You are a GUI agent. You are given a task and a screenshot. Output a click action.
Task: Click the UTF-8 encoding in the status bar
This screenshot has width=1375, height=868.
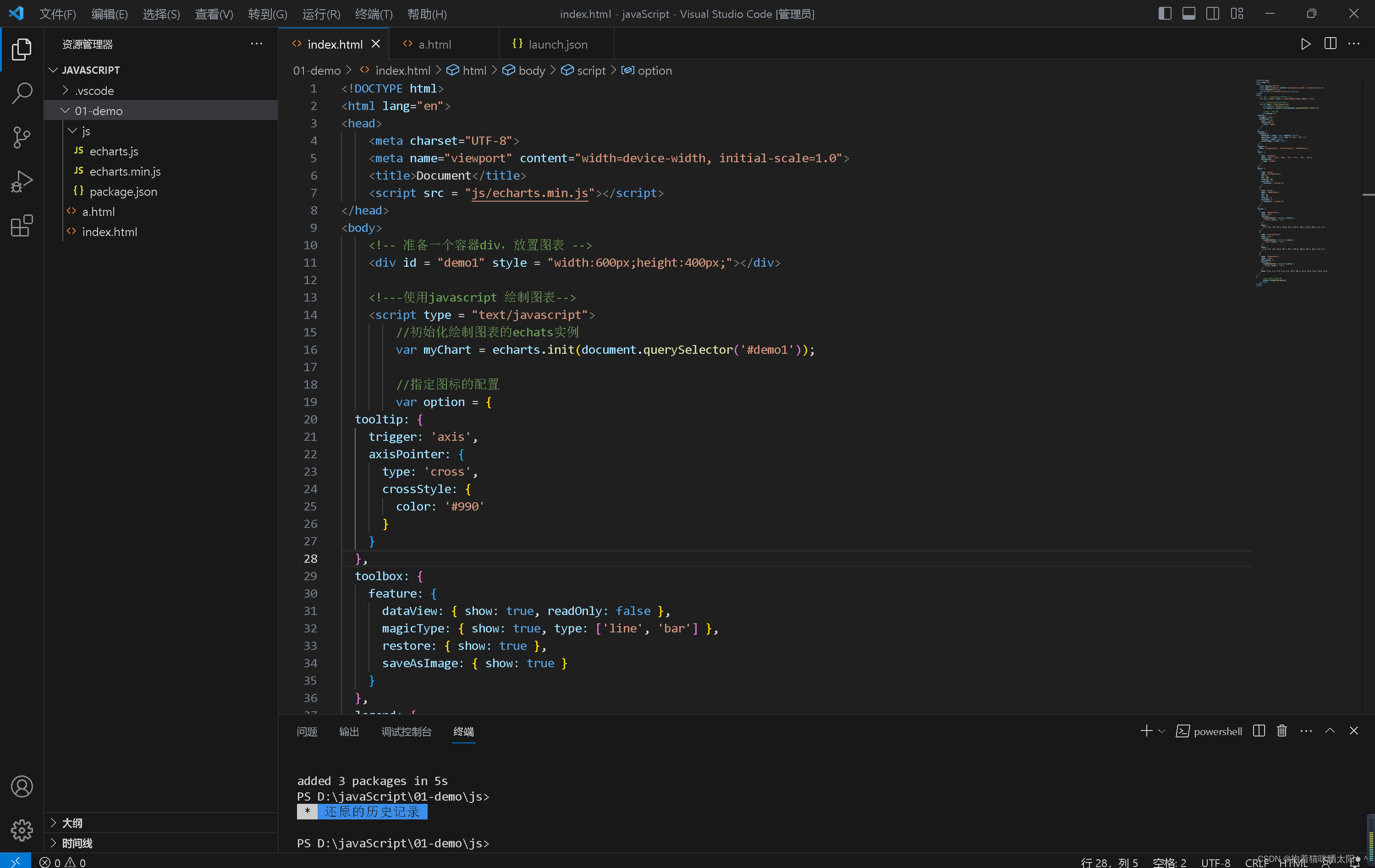click(1215, 863)
